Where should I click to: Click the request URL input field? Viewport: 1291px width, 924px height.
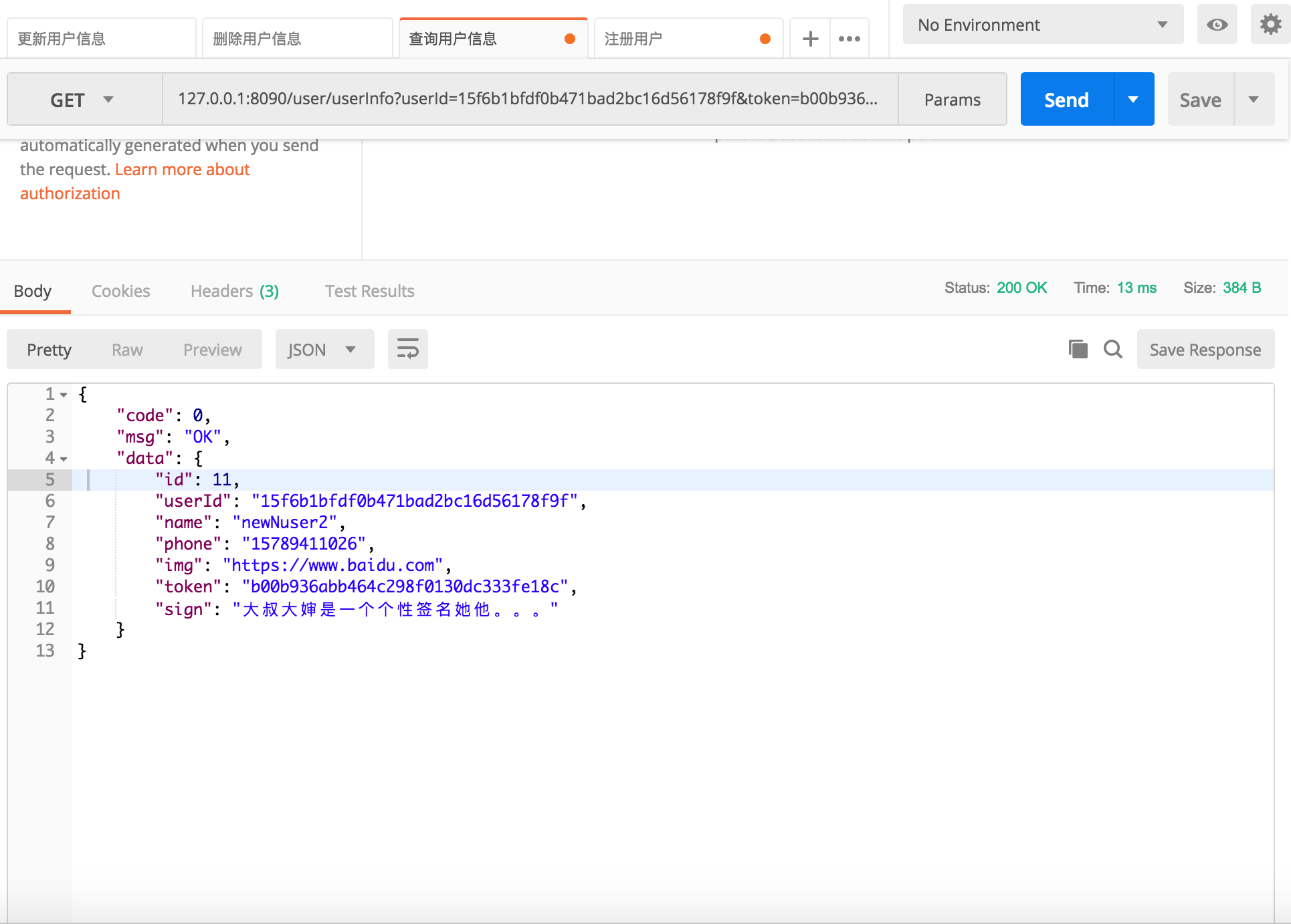pos(528,99)
